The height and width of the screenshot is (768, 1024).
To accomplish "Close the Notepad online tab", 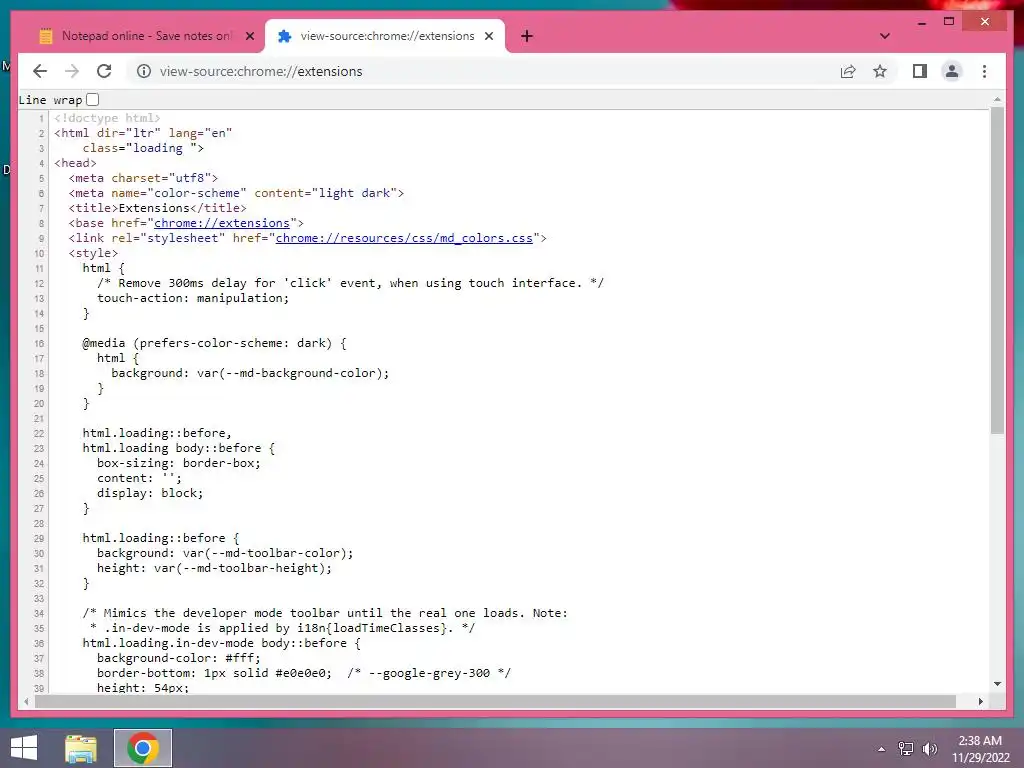I will (249, 36).
